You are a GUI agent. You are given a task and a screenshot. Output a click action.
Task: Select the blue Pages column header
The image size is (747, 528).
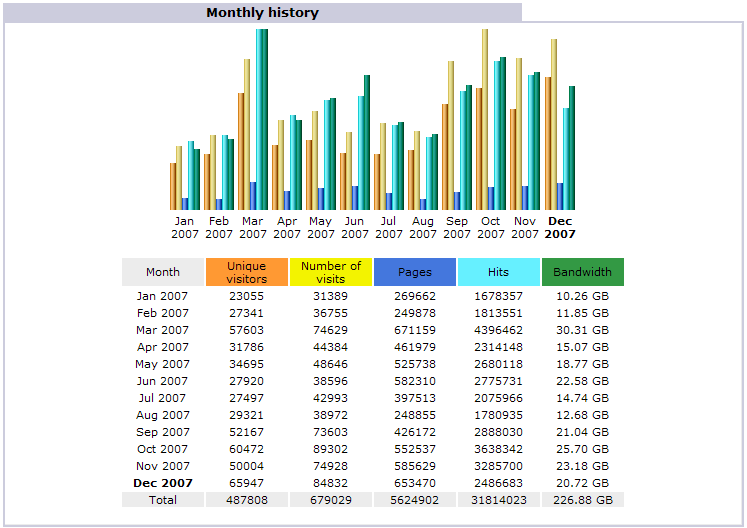click(415, 272)
